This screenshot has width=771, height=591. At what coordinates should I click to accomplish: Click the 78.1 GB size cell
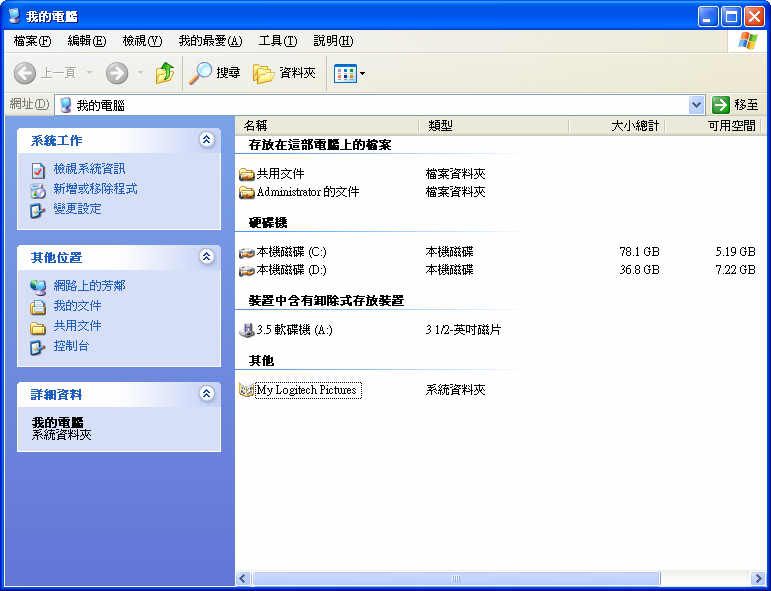pos(639,252)
